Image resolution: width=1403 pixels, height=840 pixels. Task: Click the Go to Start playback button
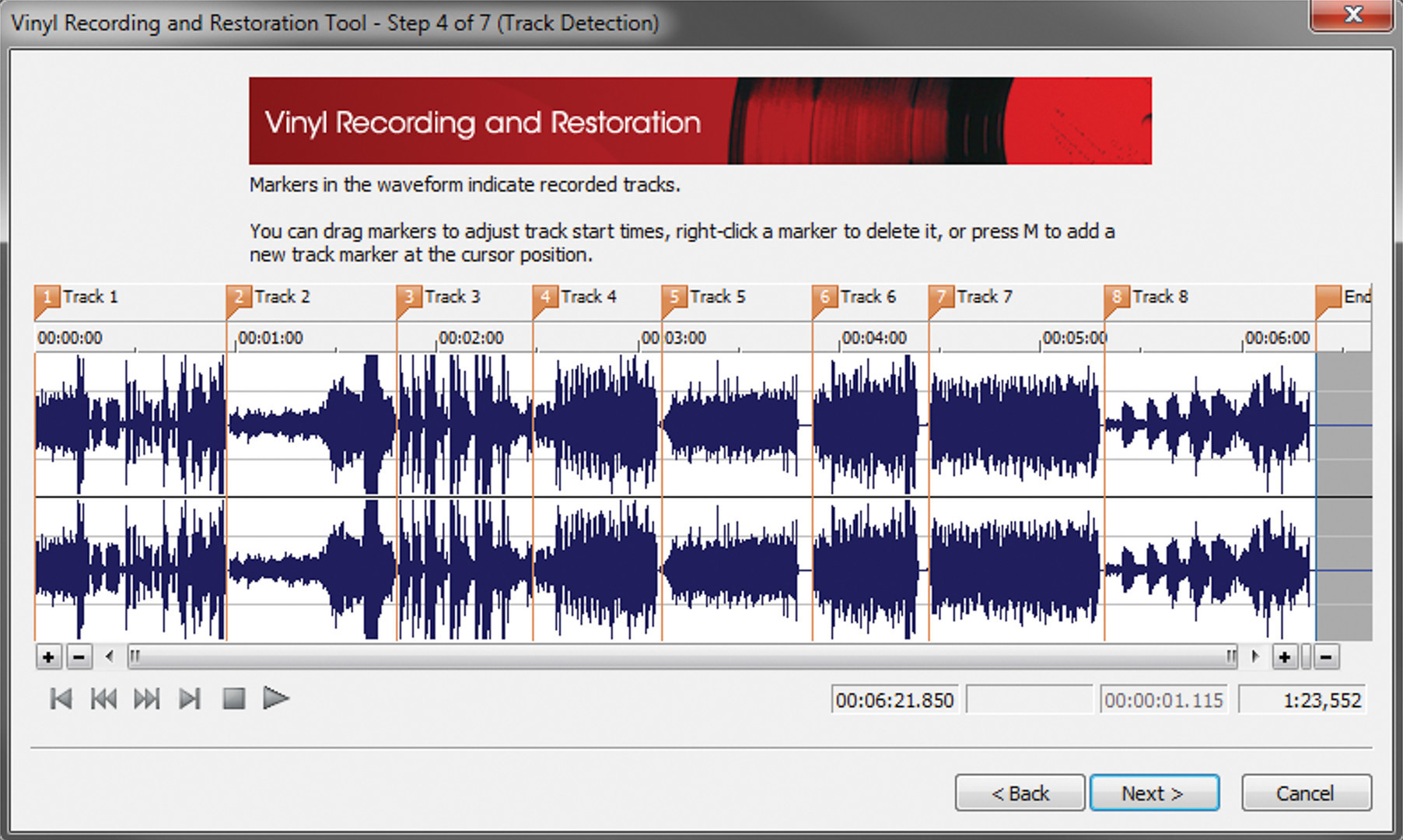61,698
